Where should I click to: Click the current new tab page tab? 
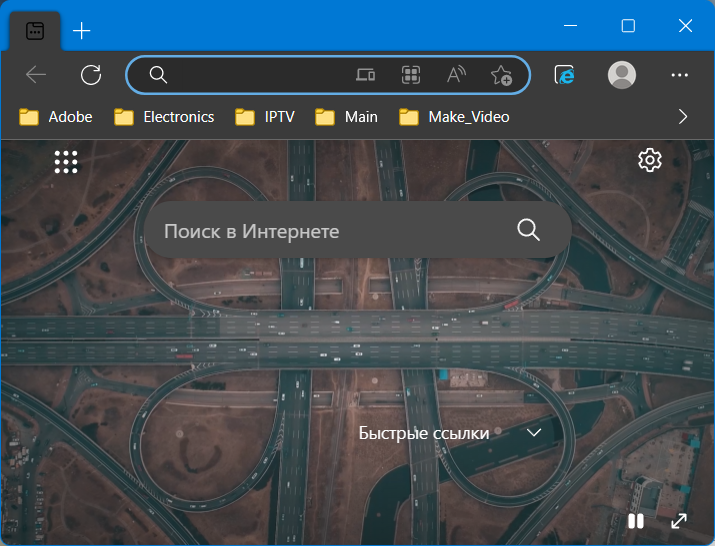[35, 31]
